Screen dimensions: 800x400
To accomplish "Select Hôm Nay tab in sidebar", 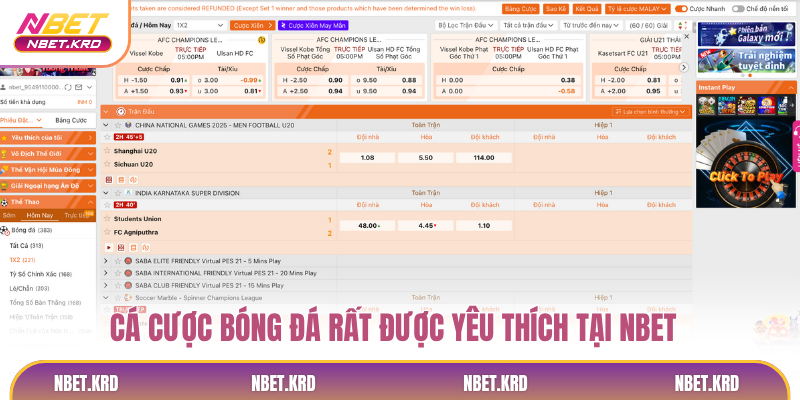I will pos(40,215).
